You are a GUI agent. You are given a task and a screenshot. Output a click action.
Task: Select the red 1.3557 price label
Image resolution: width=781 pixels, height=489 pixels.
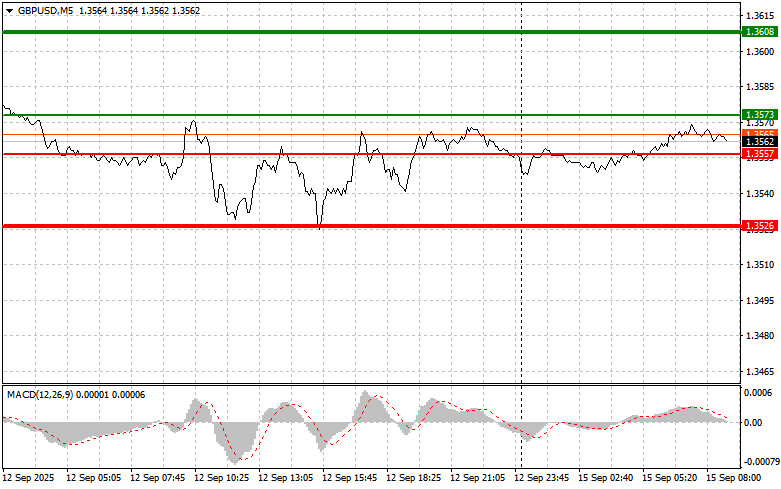pos(759,154)
